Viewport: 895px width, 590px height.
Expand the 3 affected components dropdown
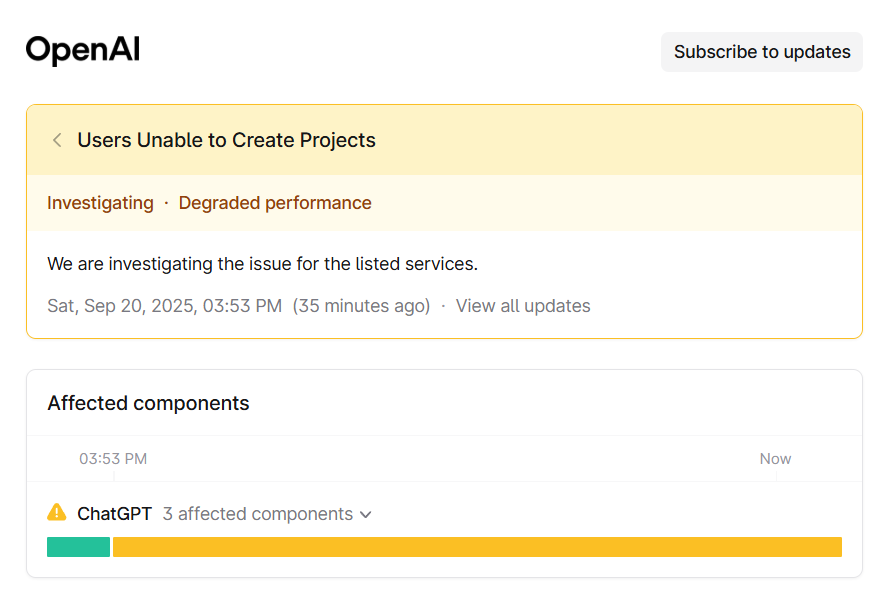pyautogui.click(x=267, y=514)
